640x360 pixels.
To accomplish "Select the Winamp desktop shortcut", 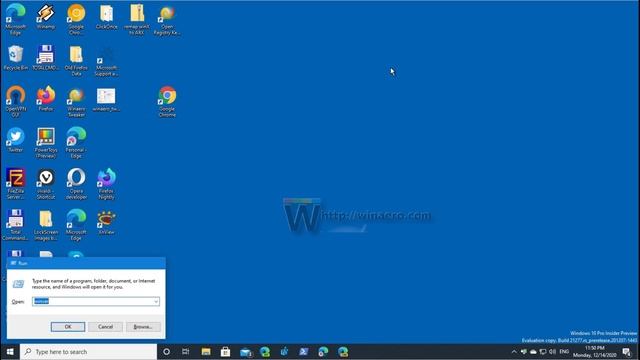I will [45, 17].
